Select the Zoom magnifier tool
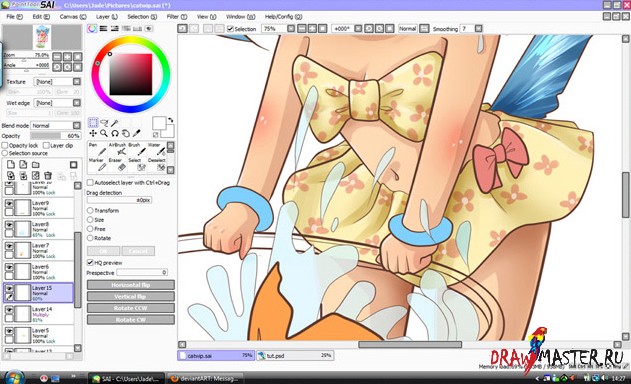631x384 pixels. point(104,133)
